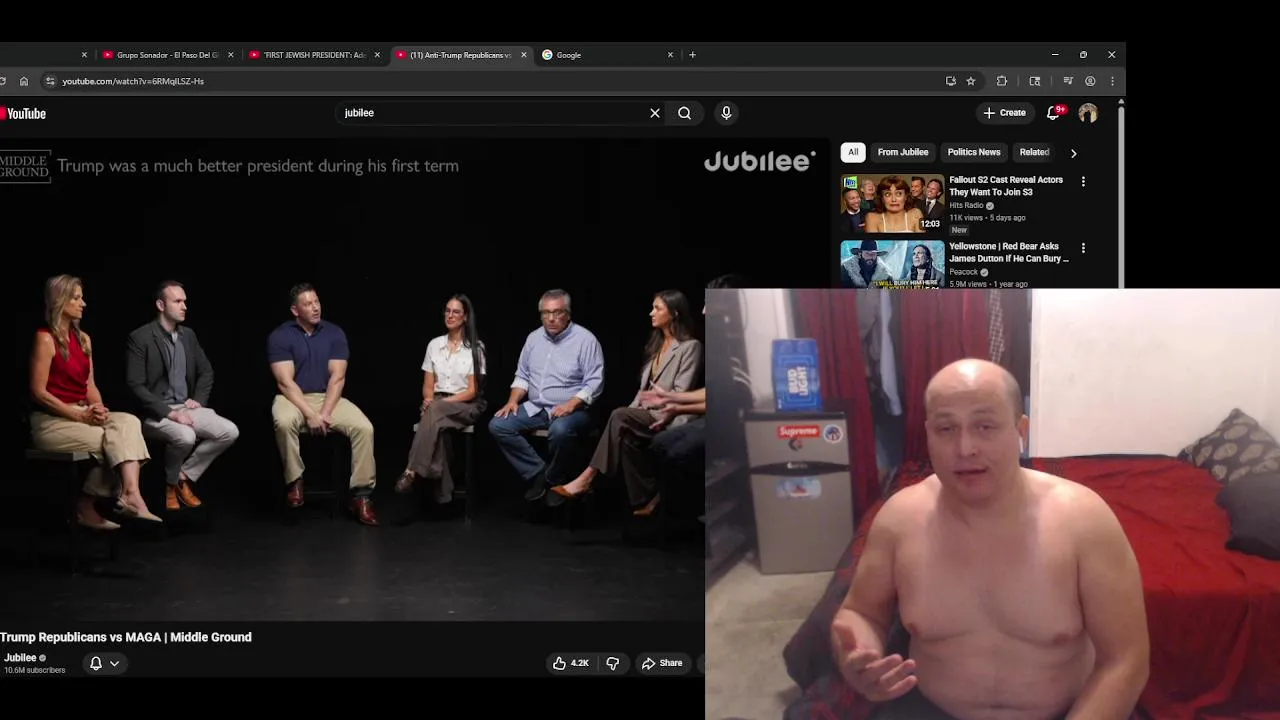The width and height of the screenshot is (1280, 720).
Task: Bookmark this page with the star icon
Action: [x=970, y=81]
